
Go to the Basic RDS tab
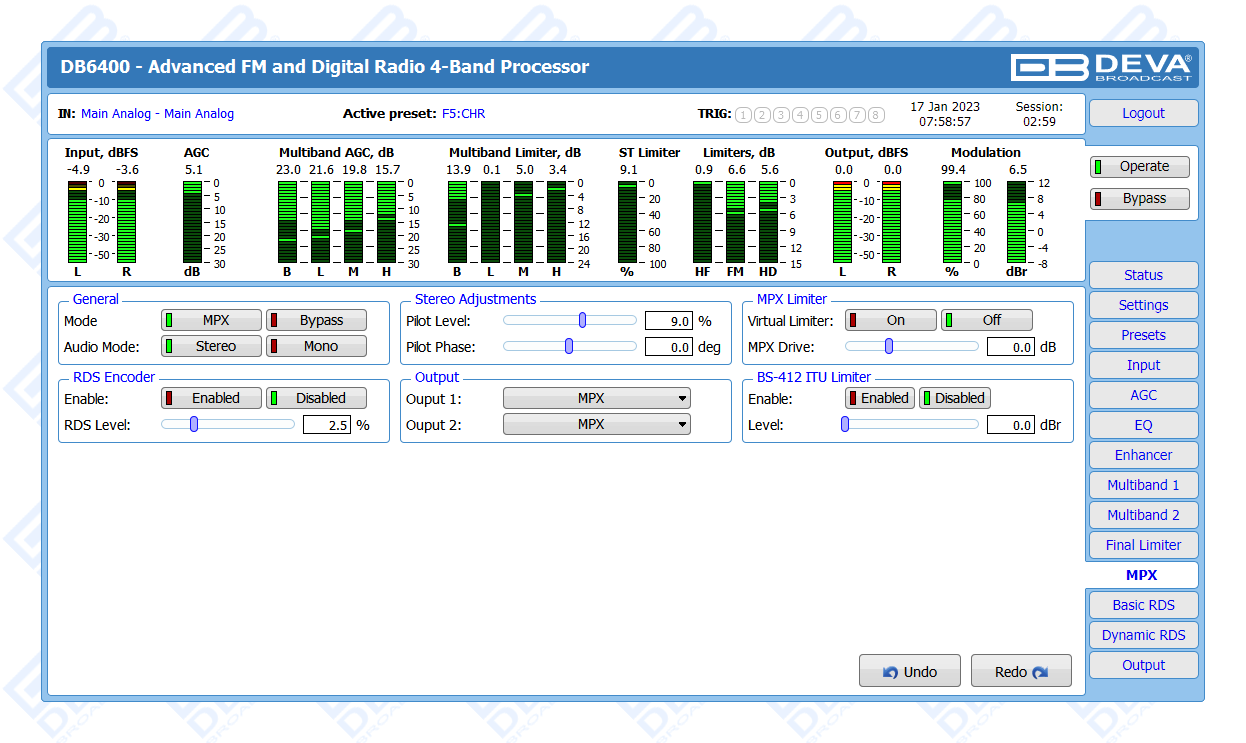tap(1143, 605)
